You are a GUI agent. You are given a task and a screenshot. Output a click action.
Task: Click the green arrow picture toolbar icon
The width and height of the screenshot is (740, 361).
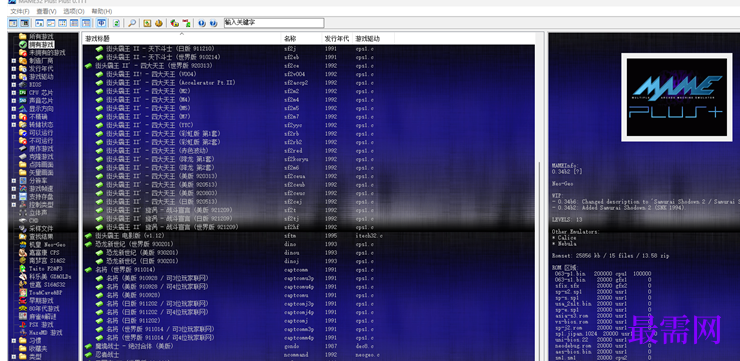[147, 23]
